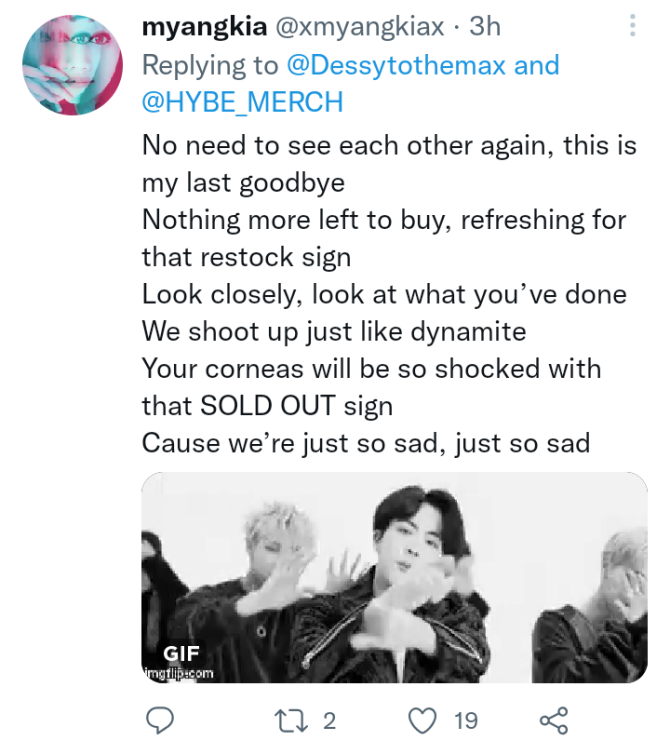Open myangkia's round profile avatar
The image size is (670, 754).
pos(73,65)
